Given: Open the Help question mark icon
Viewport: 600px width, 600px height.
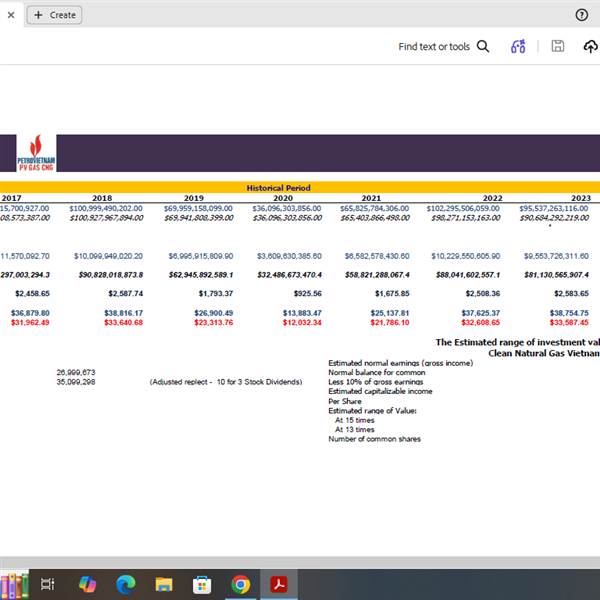Looking at the screenshot, I should (x=582, y=15).
